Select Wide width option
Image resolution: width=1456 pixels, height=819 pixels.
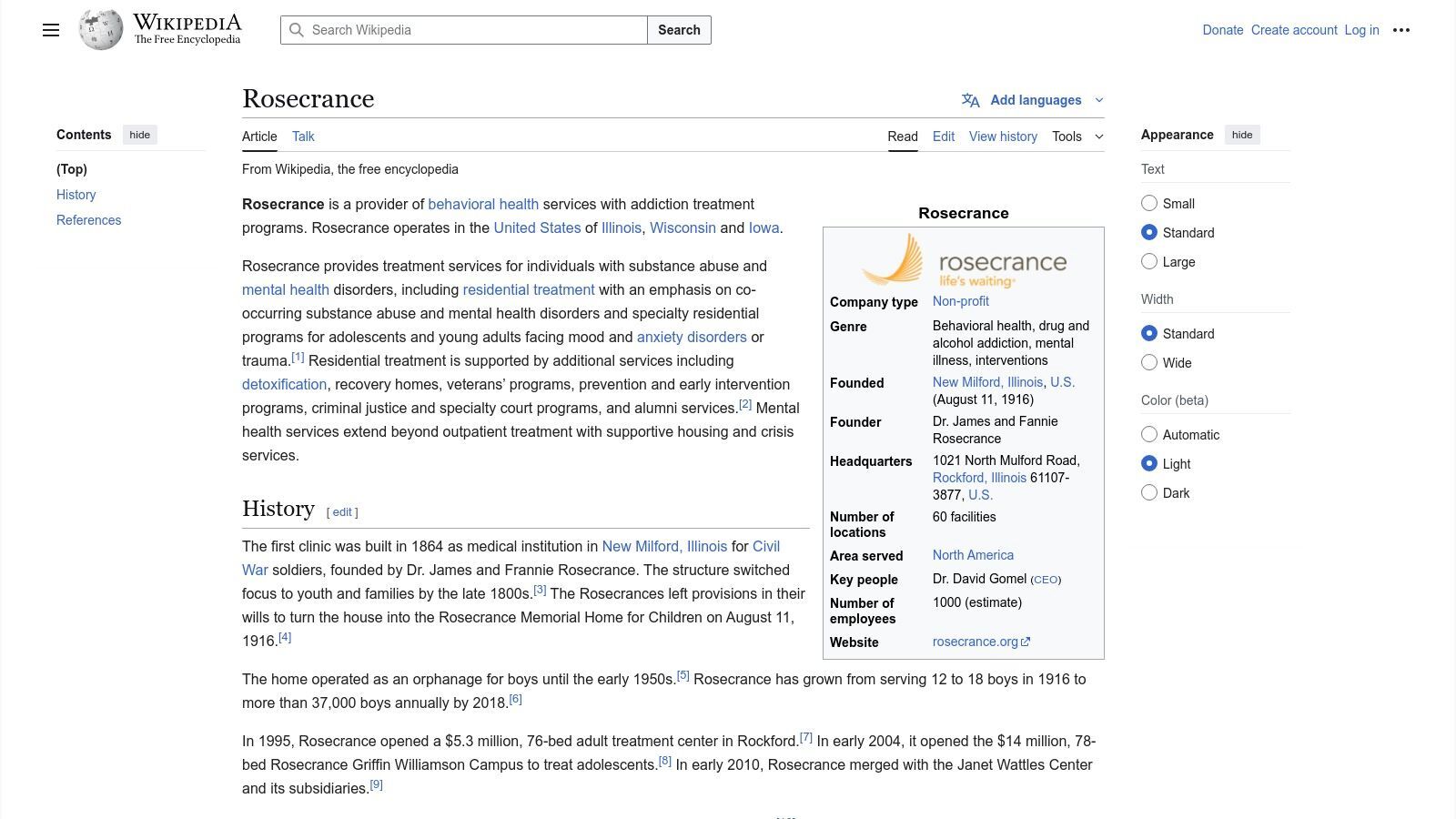pos(1149,362)
